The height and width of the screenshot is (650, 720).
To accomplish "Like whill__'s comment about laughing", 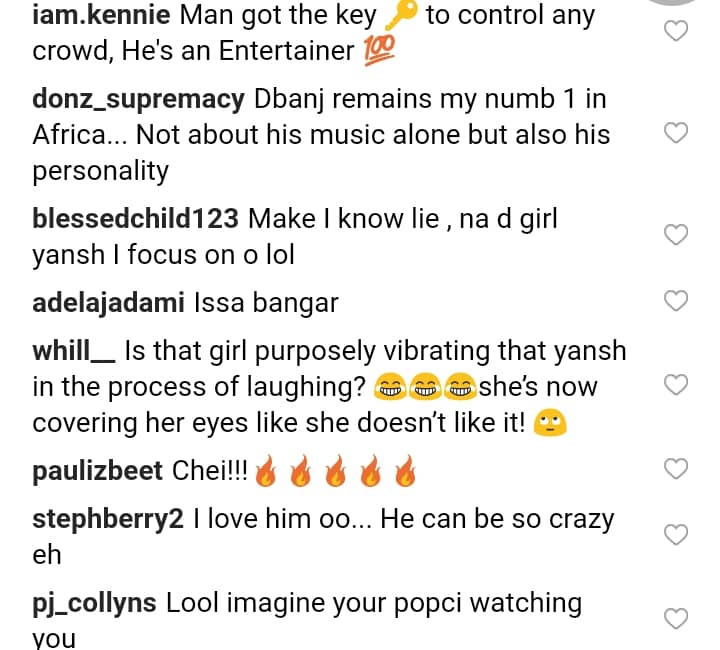I will [x=677, y=385].
